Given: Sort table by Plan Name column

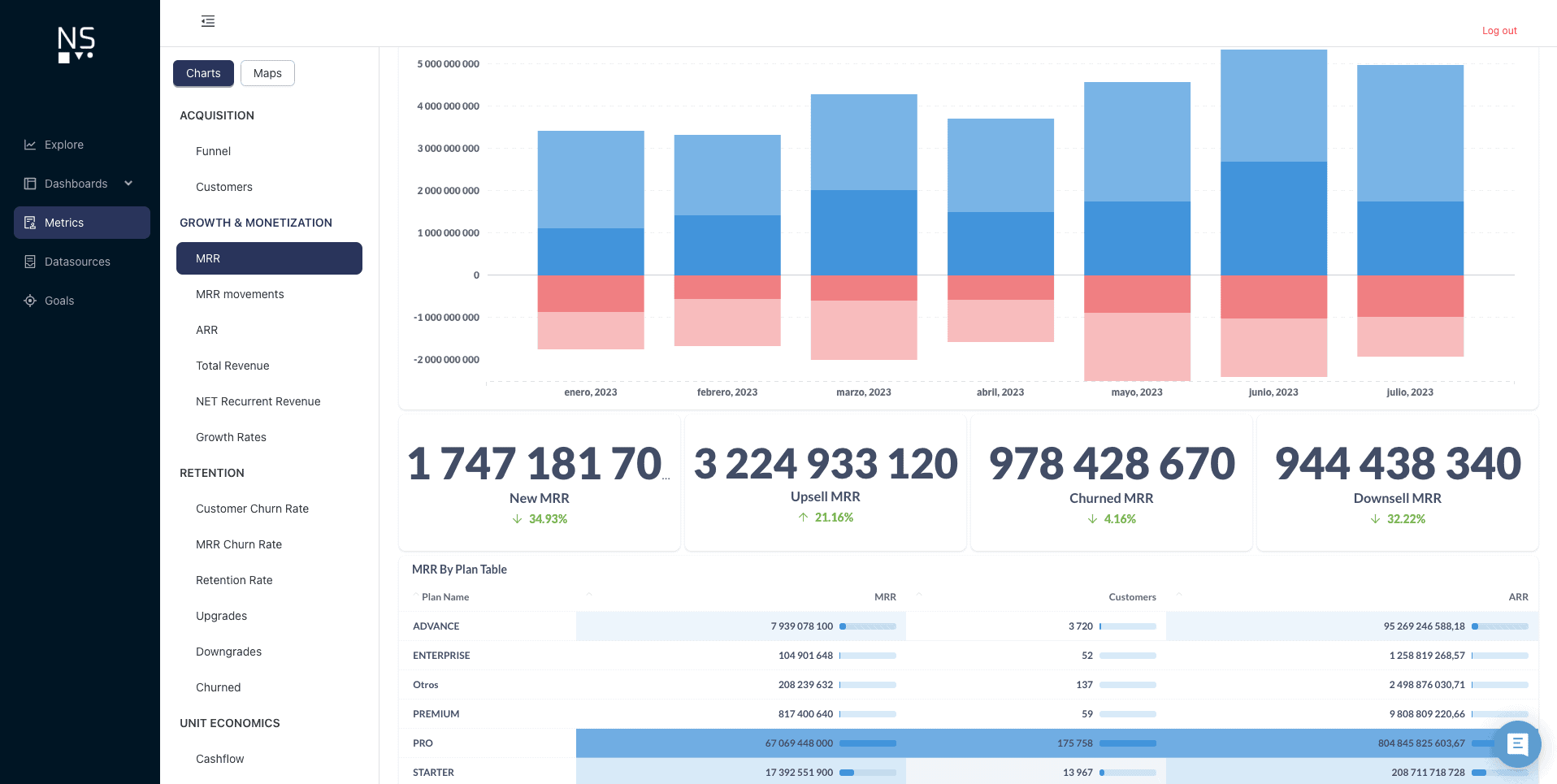Looking at the screenshot, I should (x=445, y=597).
